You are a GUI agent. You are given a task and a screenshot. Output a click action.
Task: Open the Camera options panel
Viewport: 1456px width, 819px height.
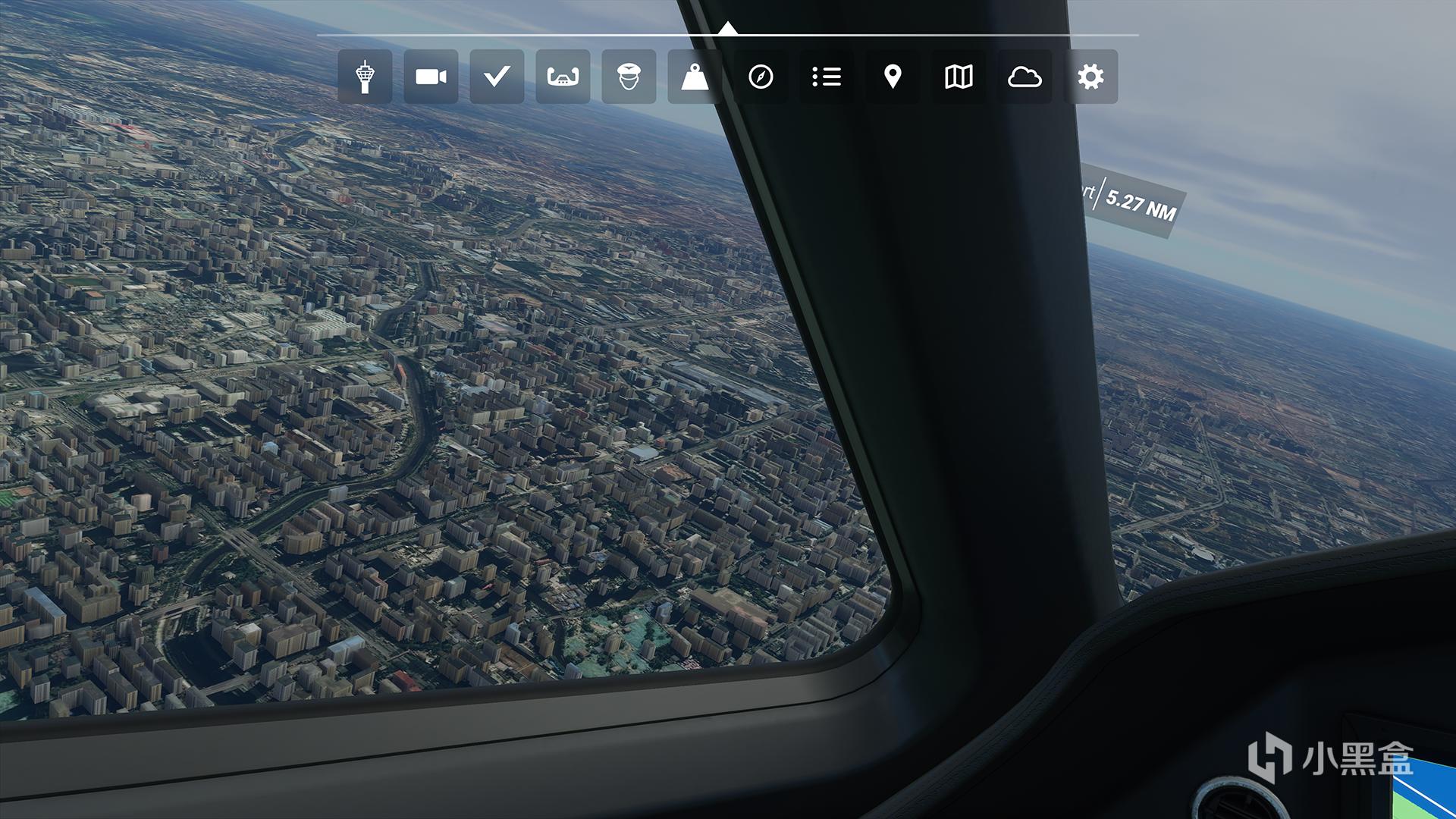431,77
